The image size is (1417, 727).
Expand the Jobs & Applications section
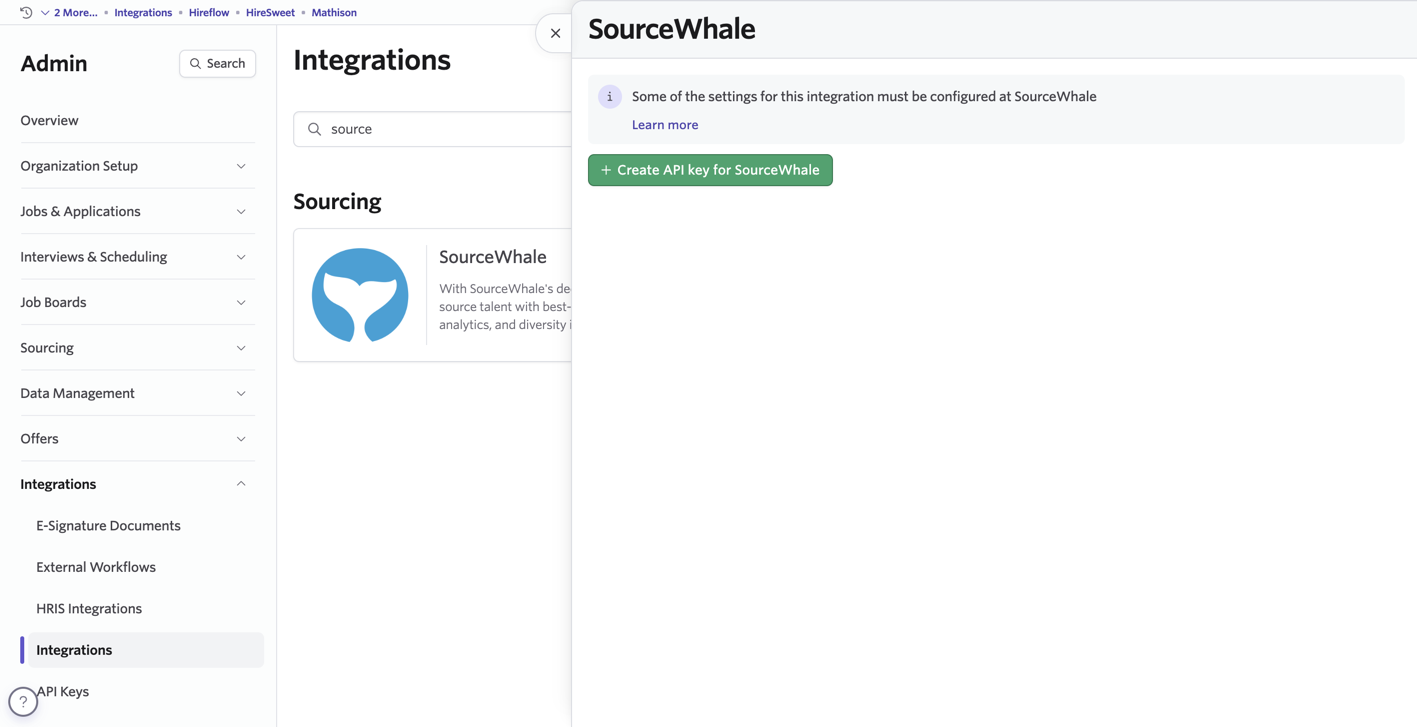(137, 211)
